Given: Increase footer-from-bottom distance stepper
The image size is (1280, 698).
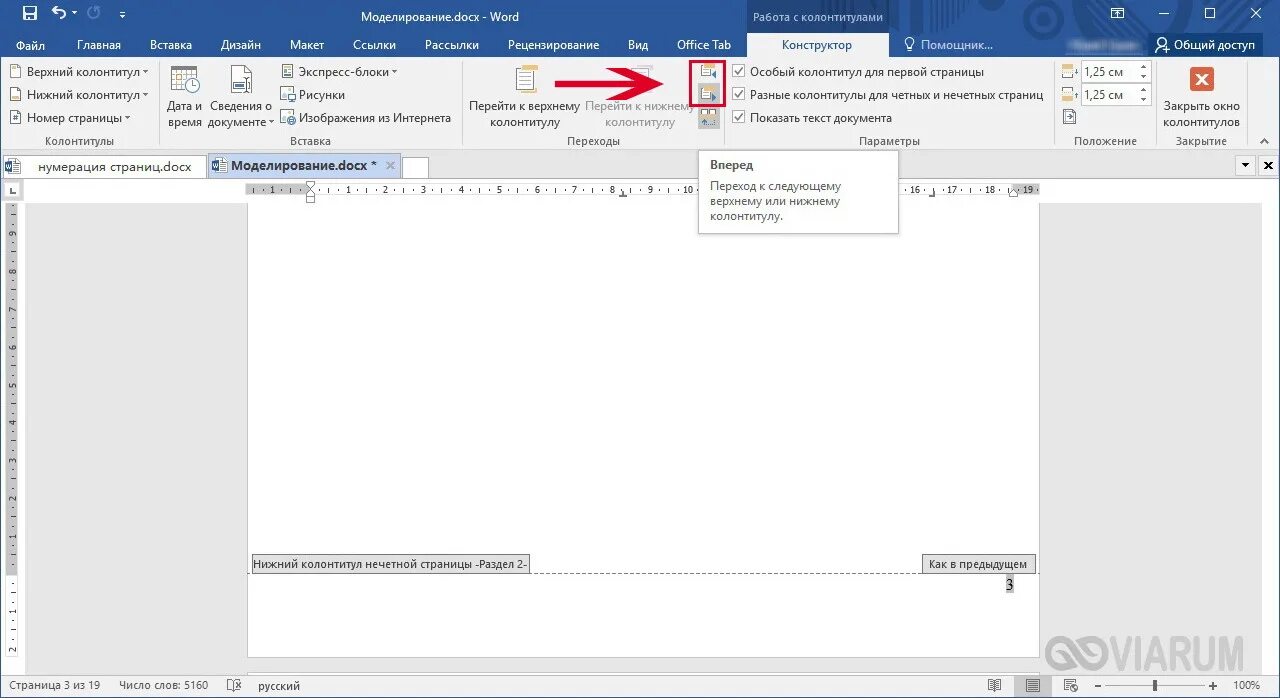Looking at the screenshot, I should 1144,90.
